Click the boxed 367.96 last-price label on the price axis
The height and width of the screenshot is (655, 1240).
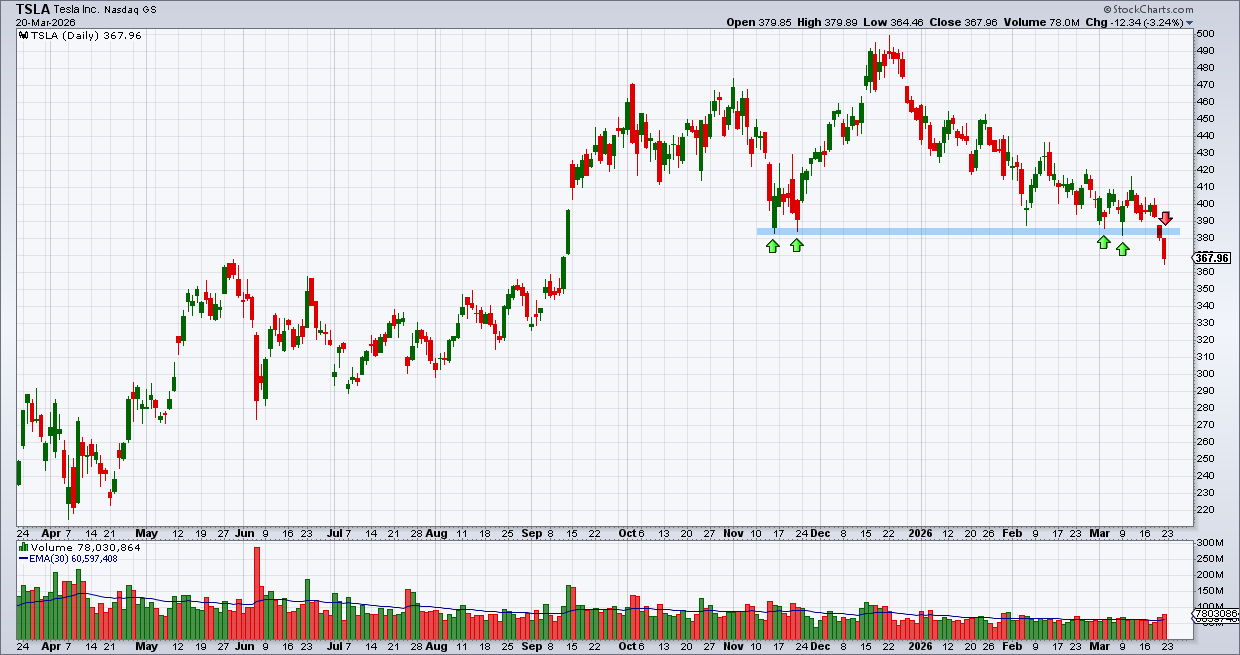[x=1211, y=258]
